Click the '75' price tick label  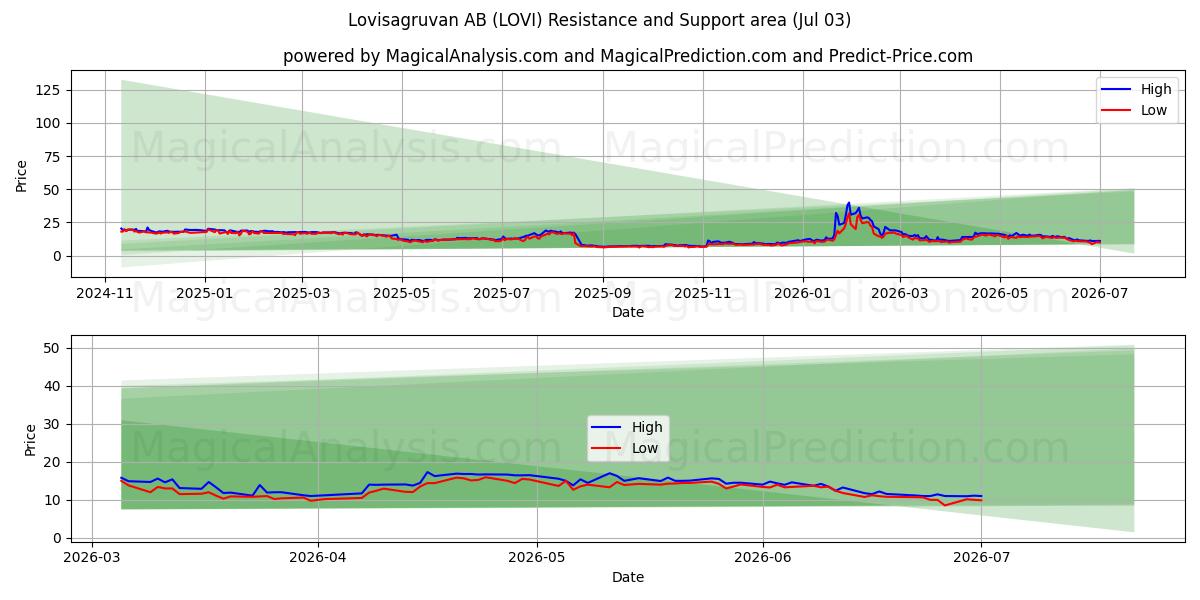(54, 156)
